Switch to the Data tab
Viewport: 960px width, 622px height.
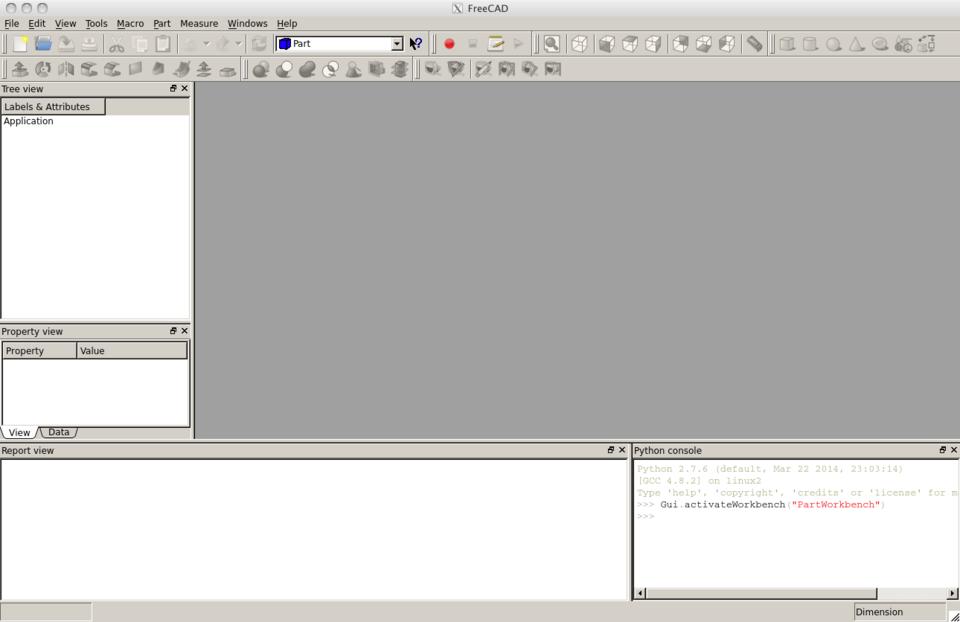pyautogui.click(x=59, y=432)
